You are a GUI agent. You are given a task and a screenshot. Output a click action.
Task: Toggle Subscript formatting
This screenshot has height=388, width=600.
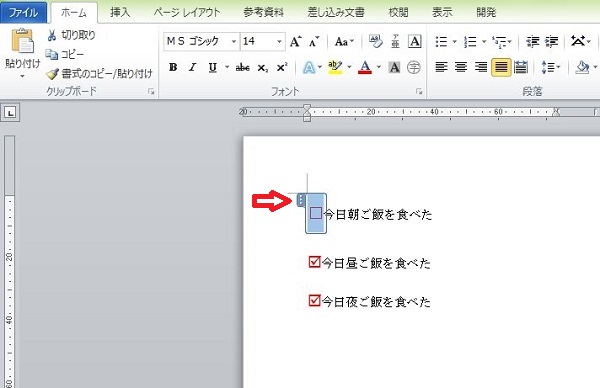[262, 68]
